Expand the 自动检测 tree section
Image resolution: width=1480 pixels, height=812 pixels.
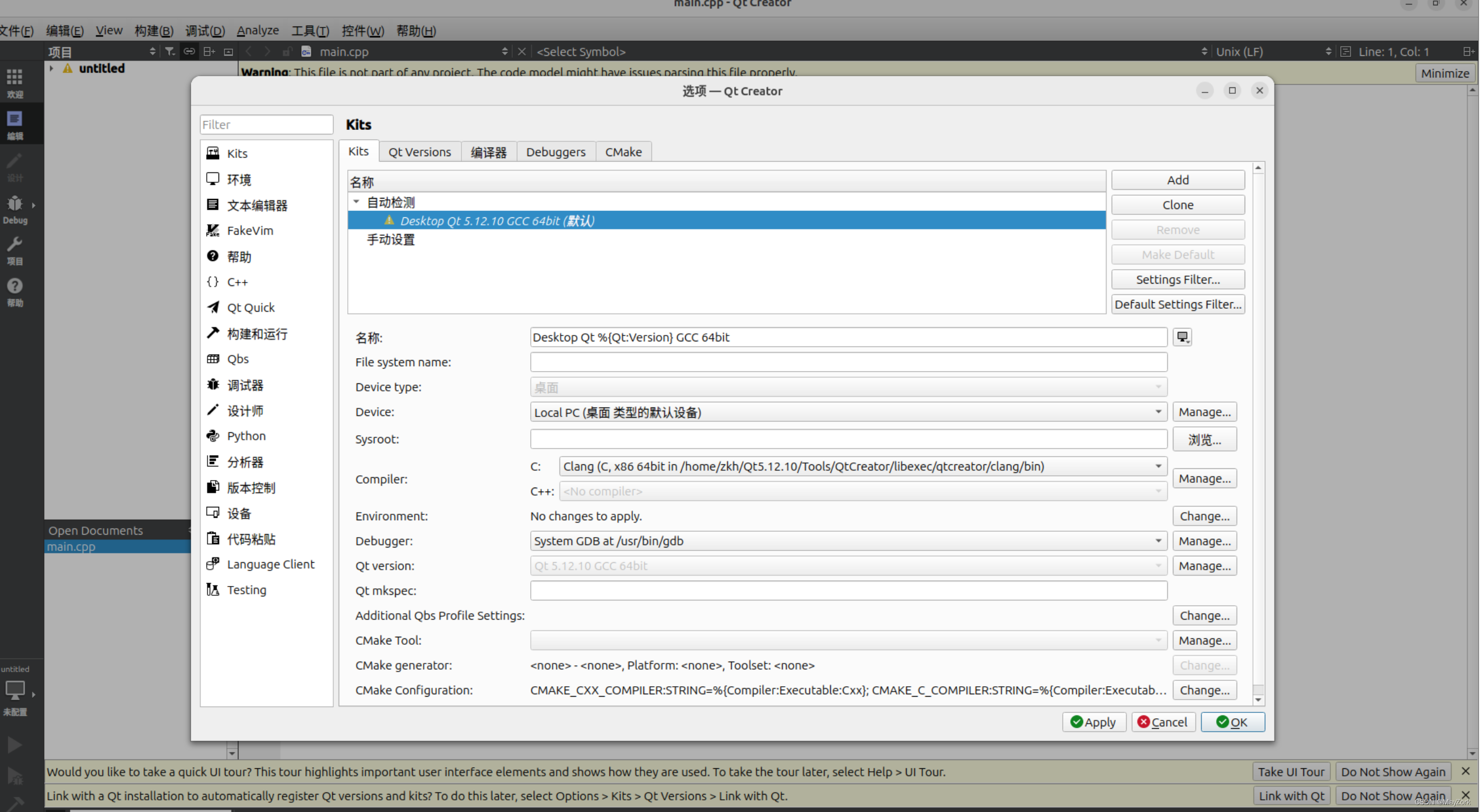click(356, 202)
